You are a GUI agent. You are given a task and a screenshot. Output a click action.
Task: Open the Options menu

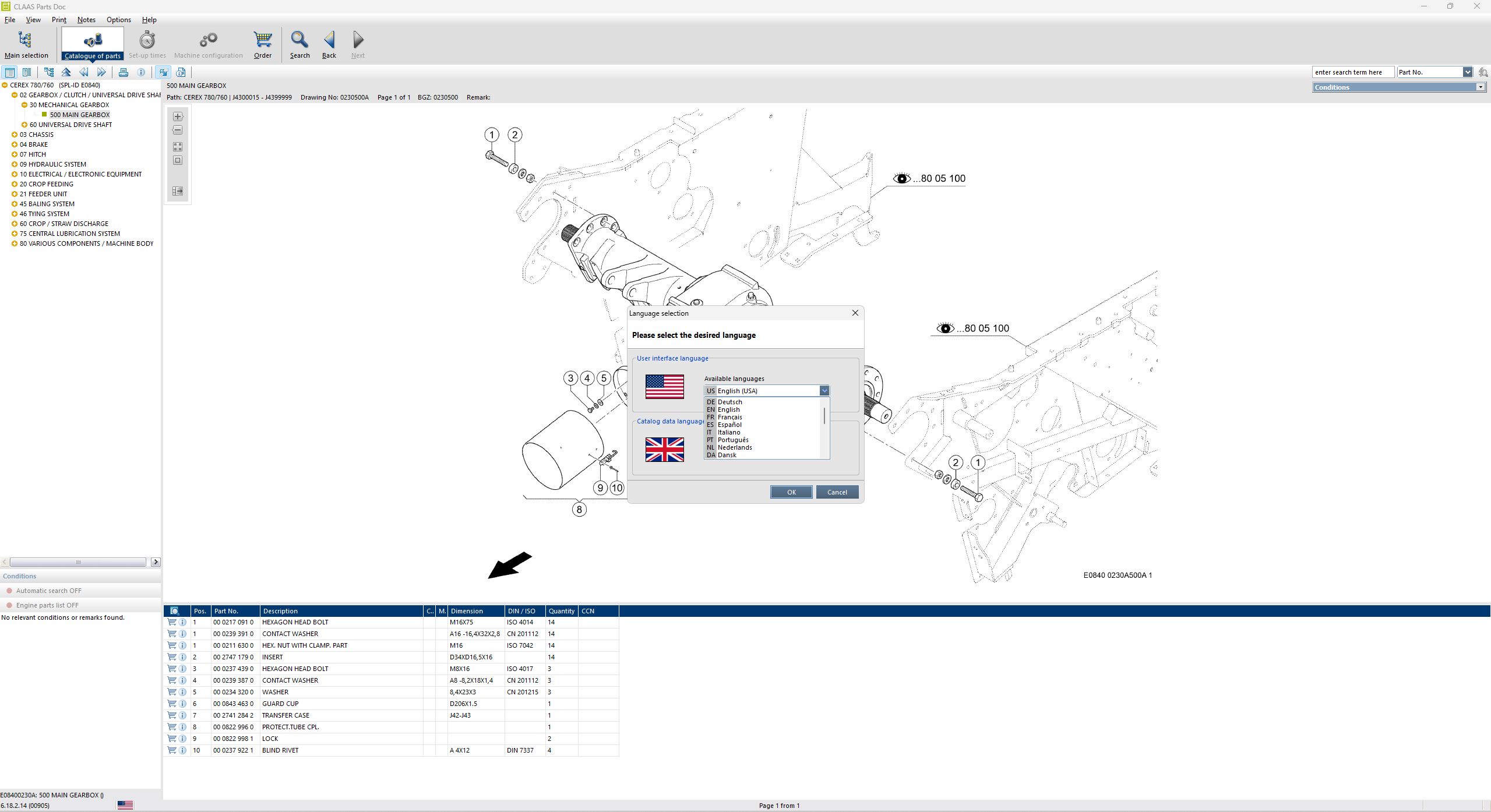(x=118, y=19)
